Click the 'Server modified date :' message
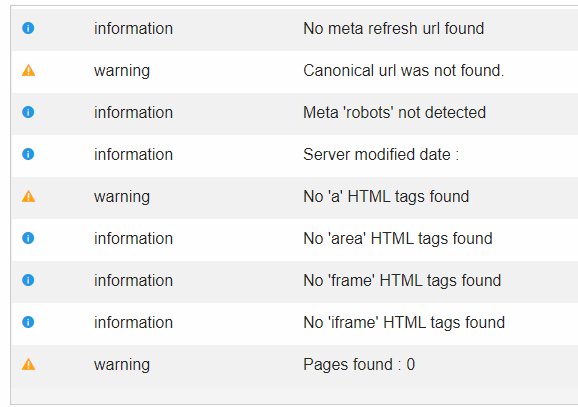578x407 pixels. [x=381, y=154]
